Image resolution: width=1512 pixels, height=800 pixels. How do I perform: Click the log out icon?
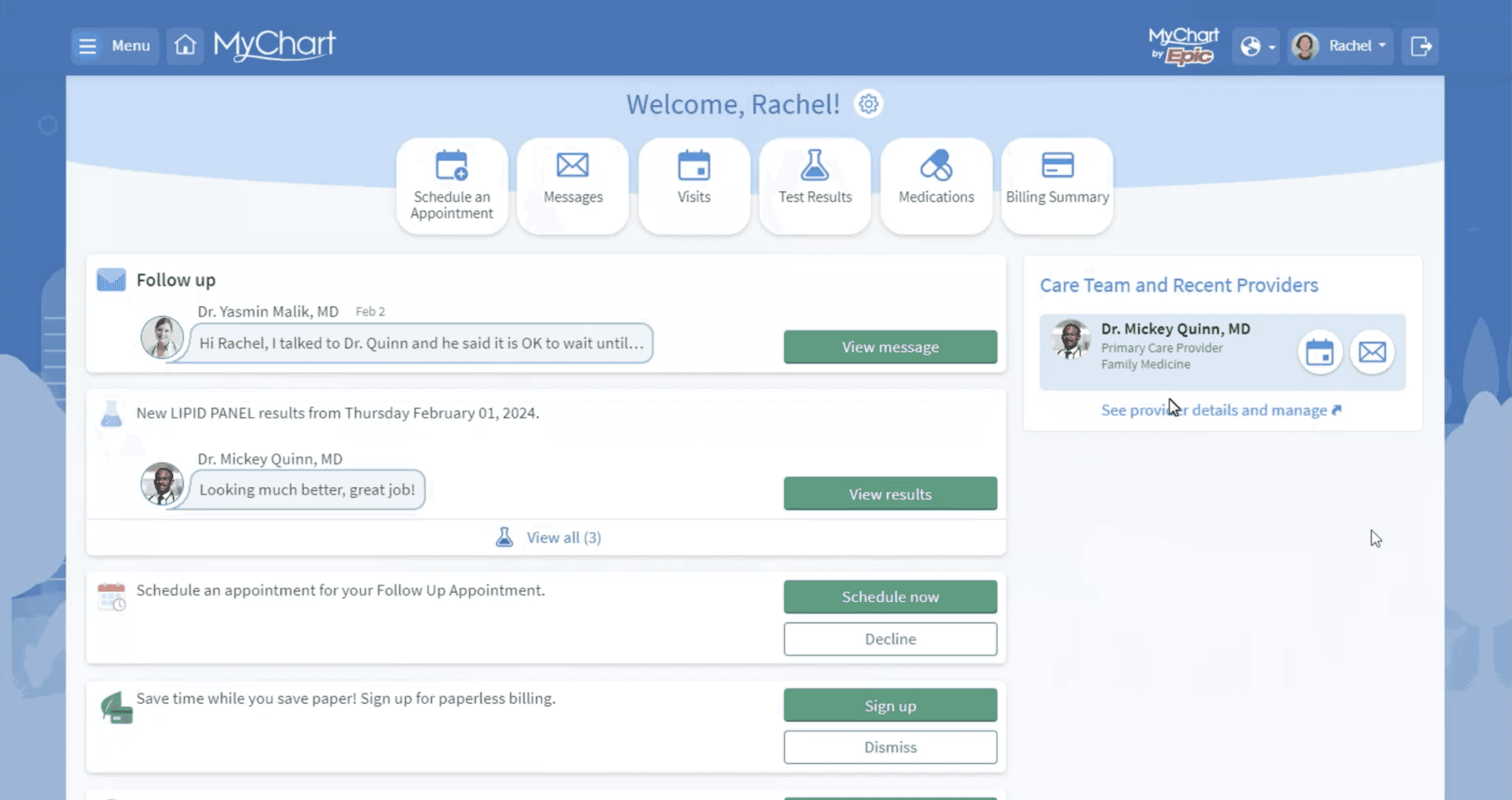point(1420,46)
